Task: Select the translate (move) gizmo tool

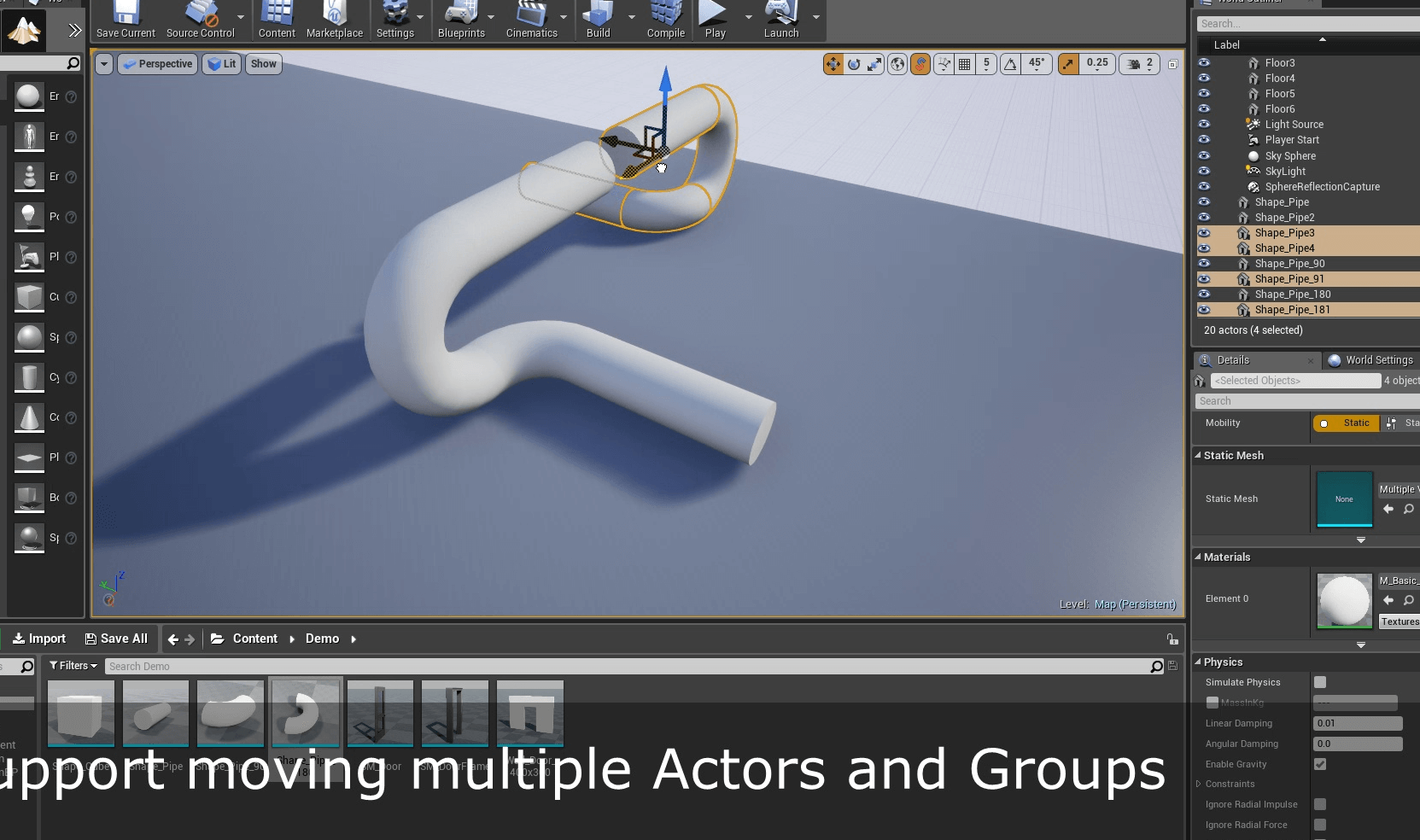Action: pos(833,64)
